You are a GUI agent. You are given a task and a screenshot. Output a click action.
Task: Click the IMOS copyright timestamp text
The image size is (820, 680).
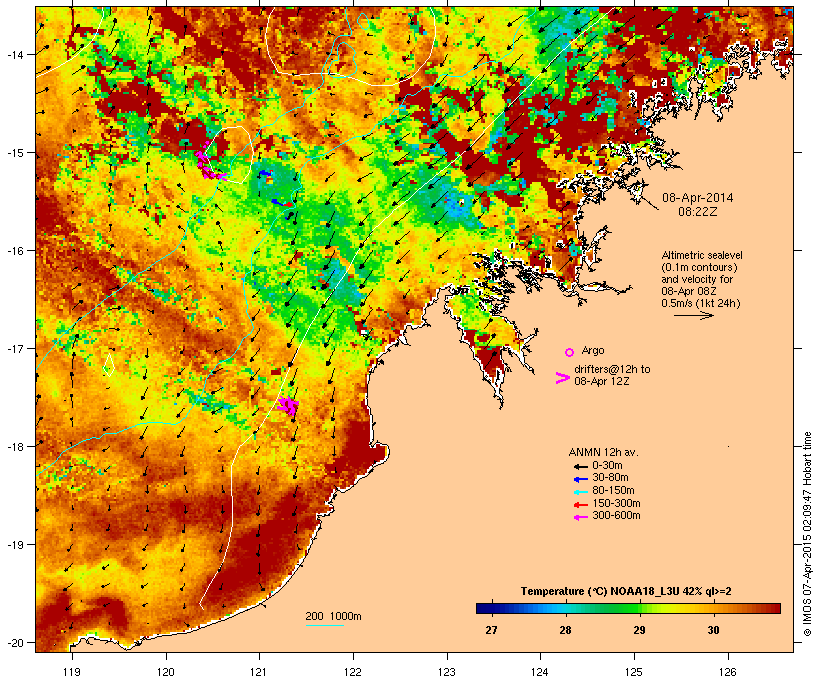pyautogui.click(x=807, y=534)
